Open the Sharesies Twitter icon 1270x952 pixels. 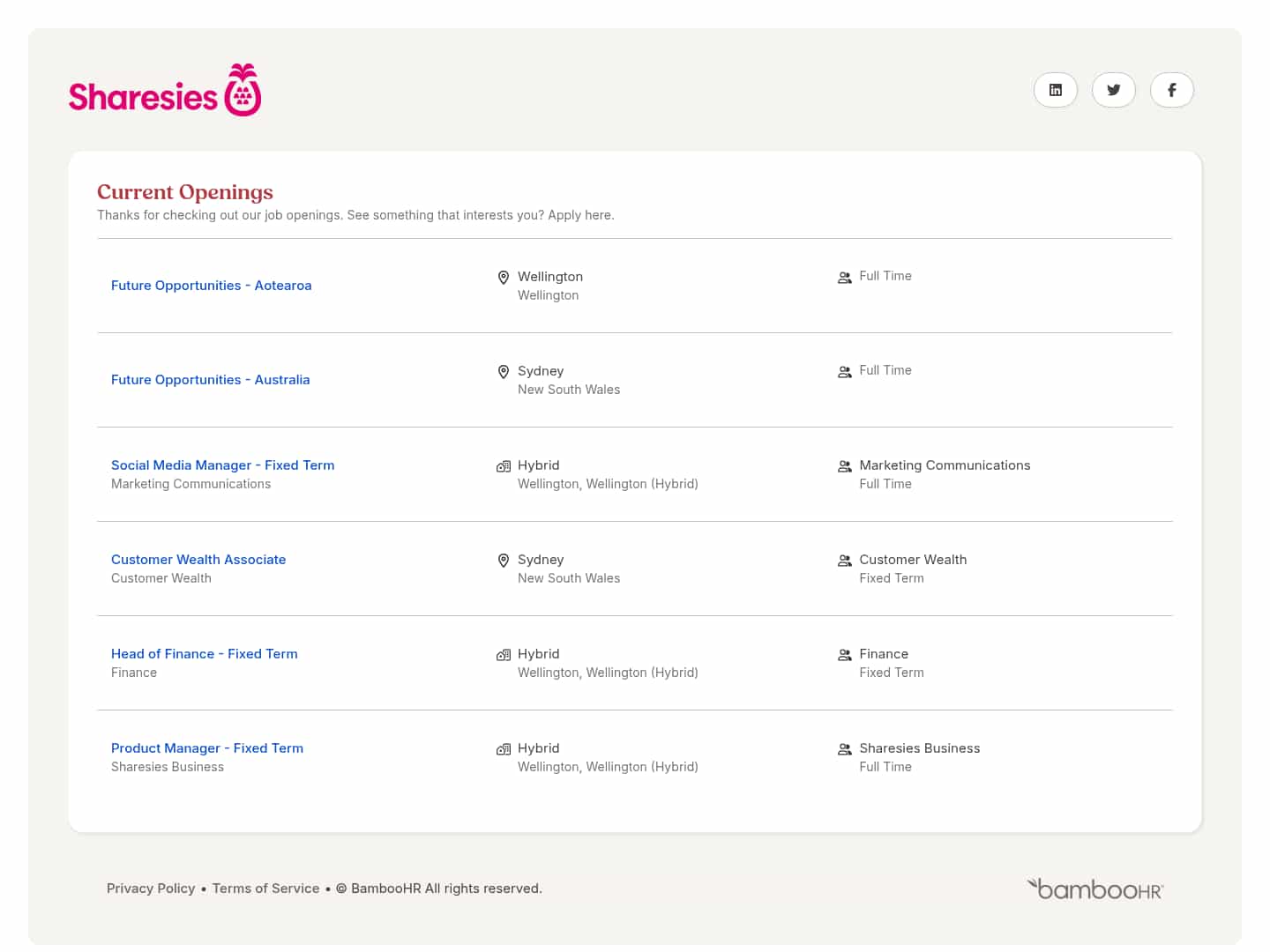(1113, 90)
